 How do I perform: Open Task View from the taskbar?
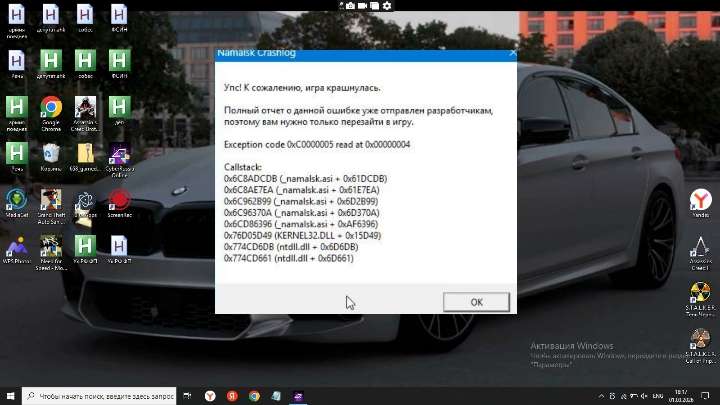tap(187, 396)
